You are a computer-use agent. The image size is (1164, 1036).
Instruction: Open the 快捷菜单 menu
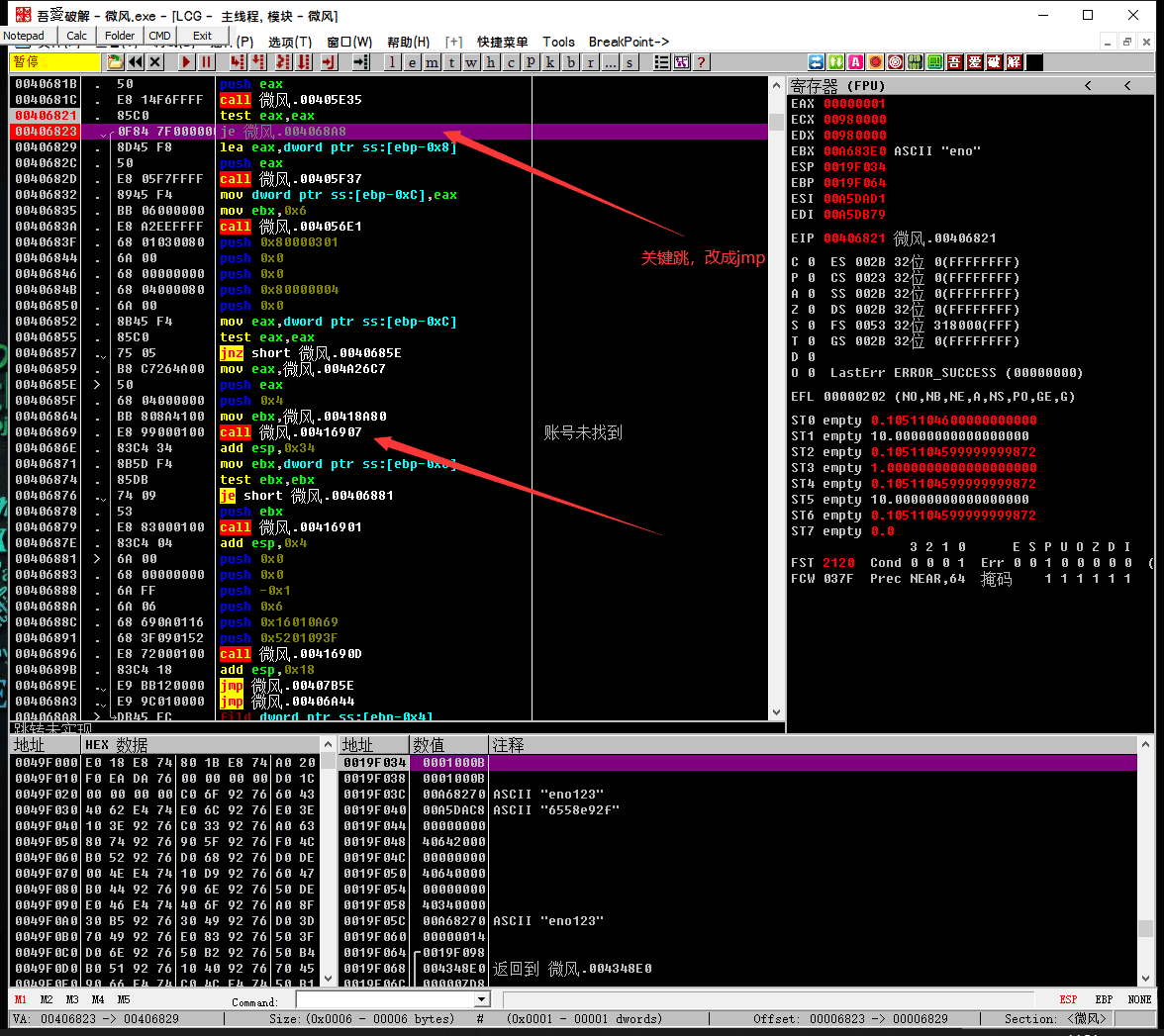point(503,43)
